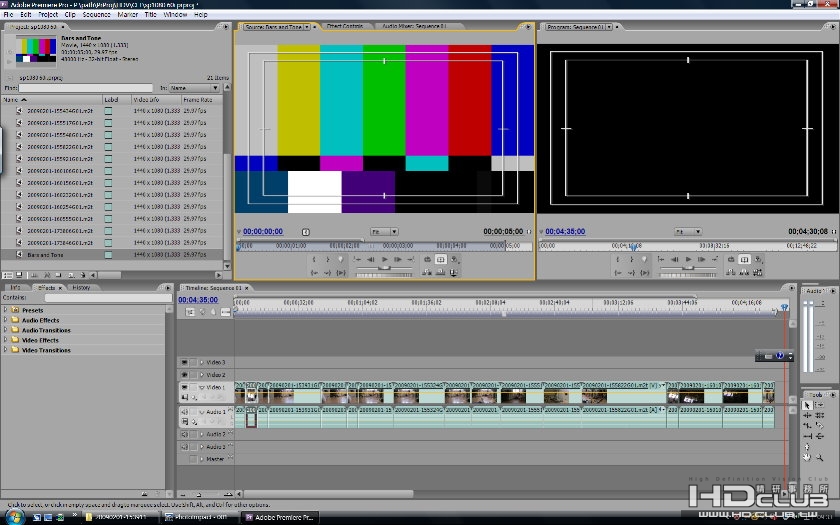
Task: Mute Audio 2 track speaker toggle
Action: pyautogui.click(x=184, y=434)
